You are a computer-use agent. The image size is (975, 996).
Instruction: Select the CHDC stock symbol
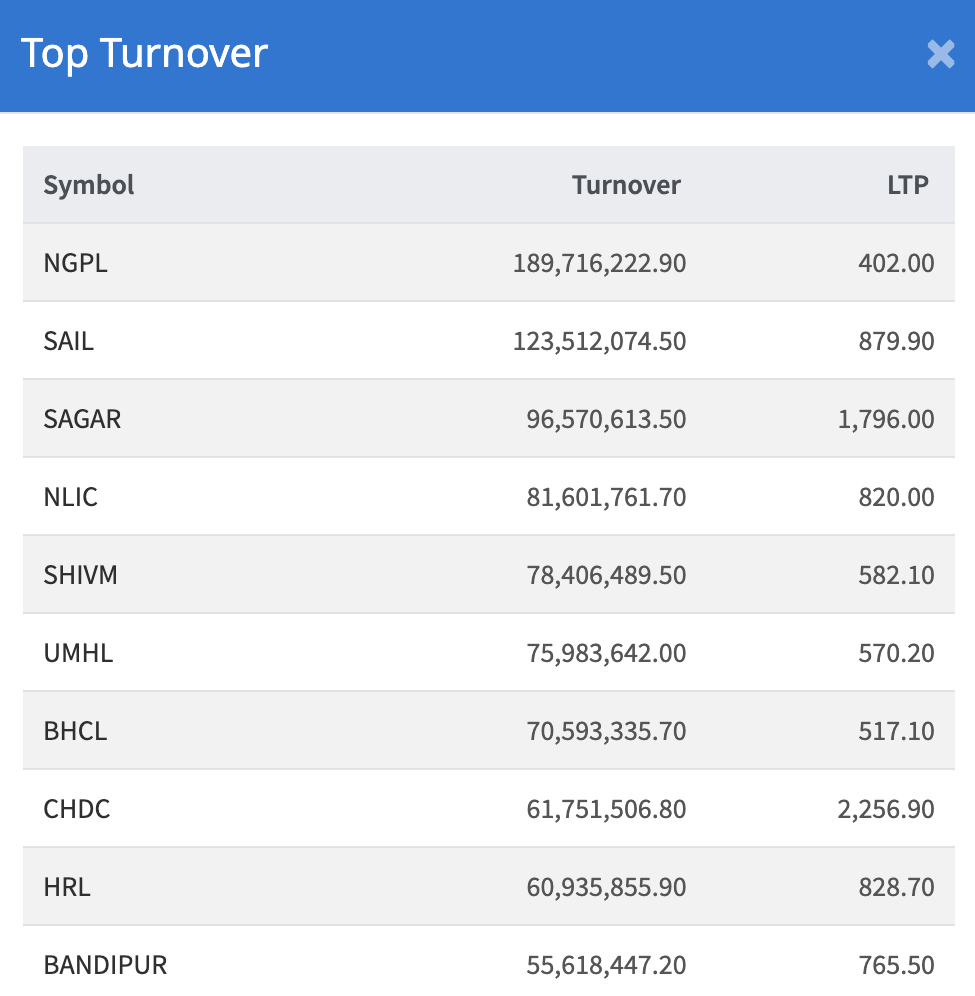pos(77,809)
